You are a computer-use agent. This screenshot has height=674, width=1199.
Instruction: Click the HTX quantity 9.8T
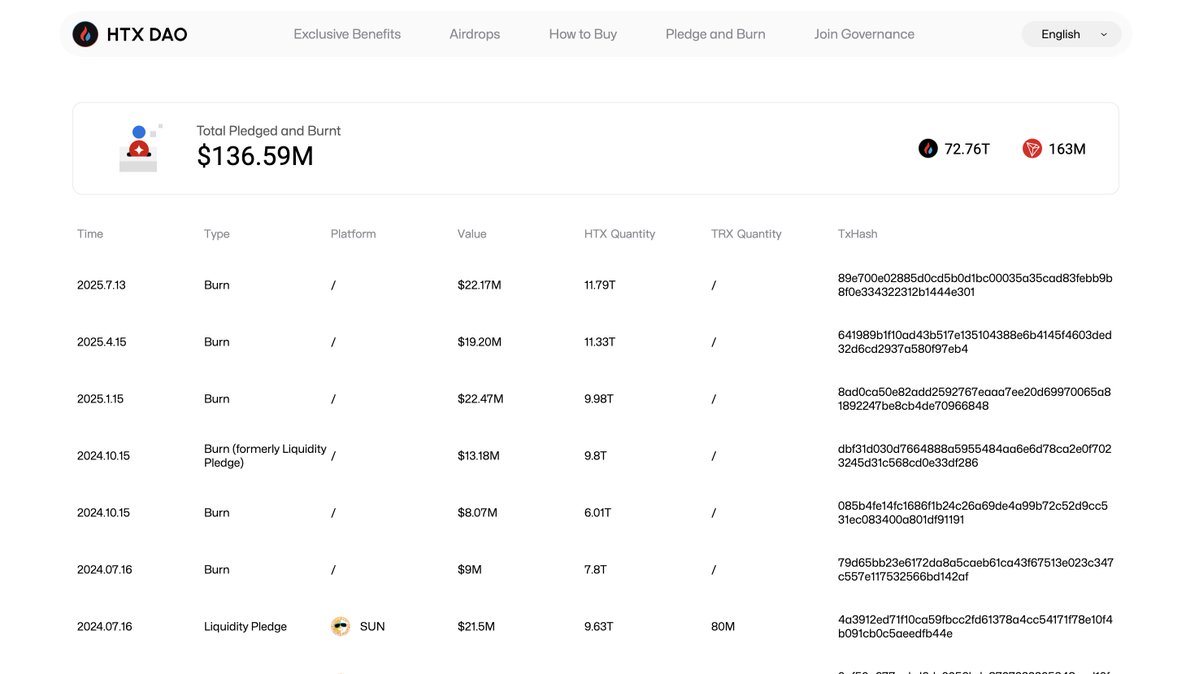[596, 456]
